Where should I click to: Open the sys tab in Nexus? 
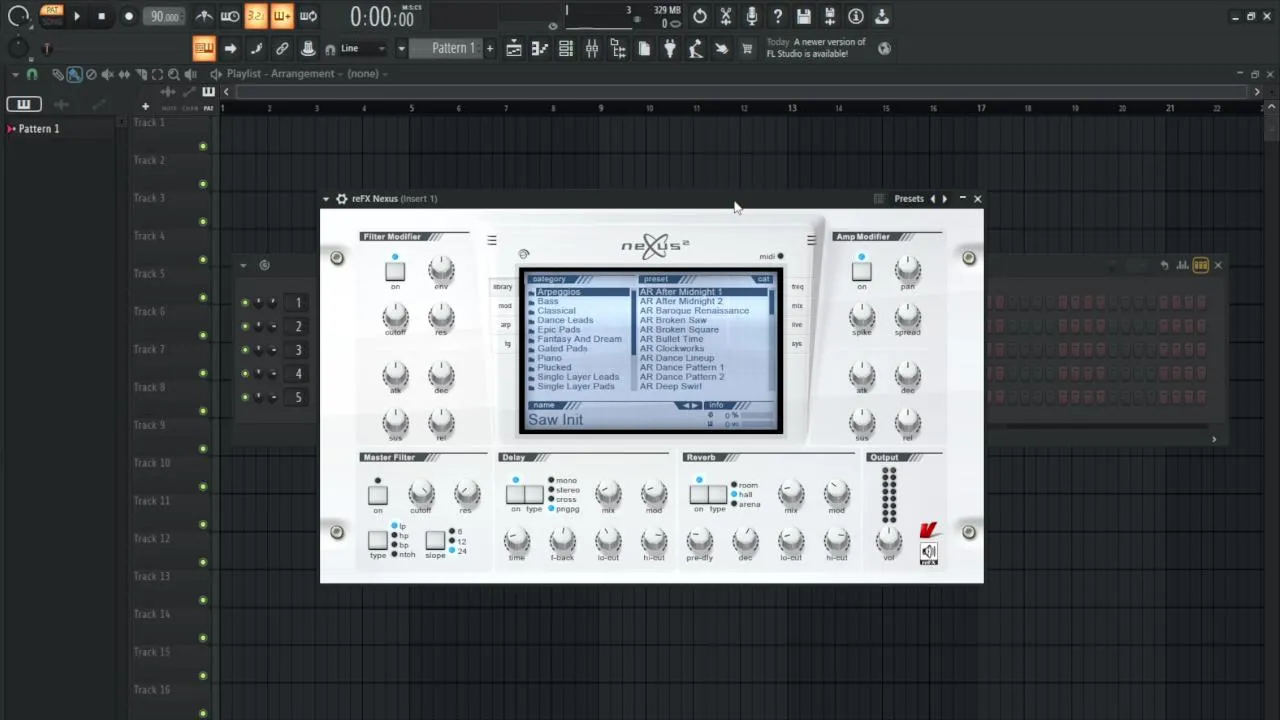point(797,344)
